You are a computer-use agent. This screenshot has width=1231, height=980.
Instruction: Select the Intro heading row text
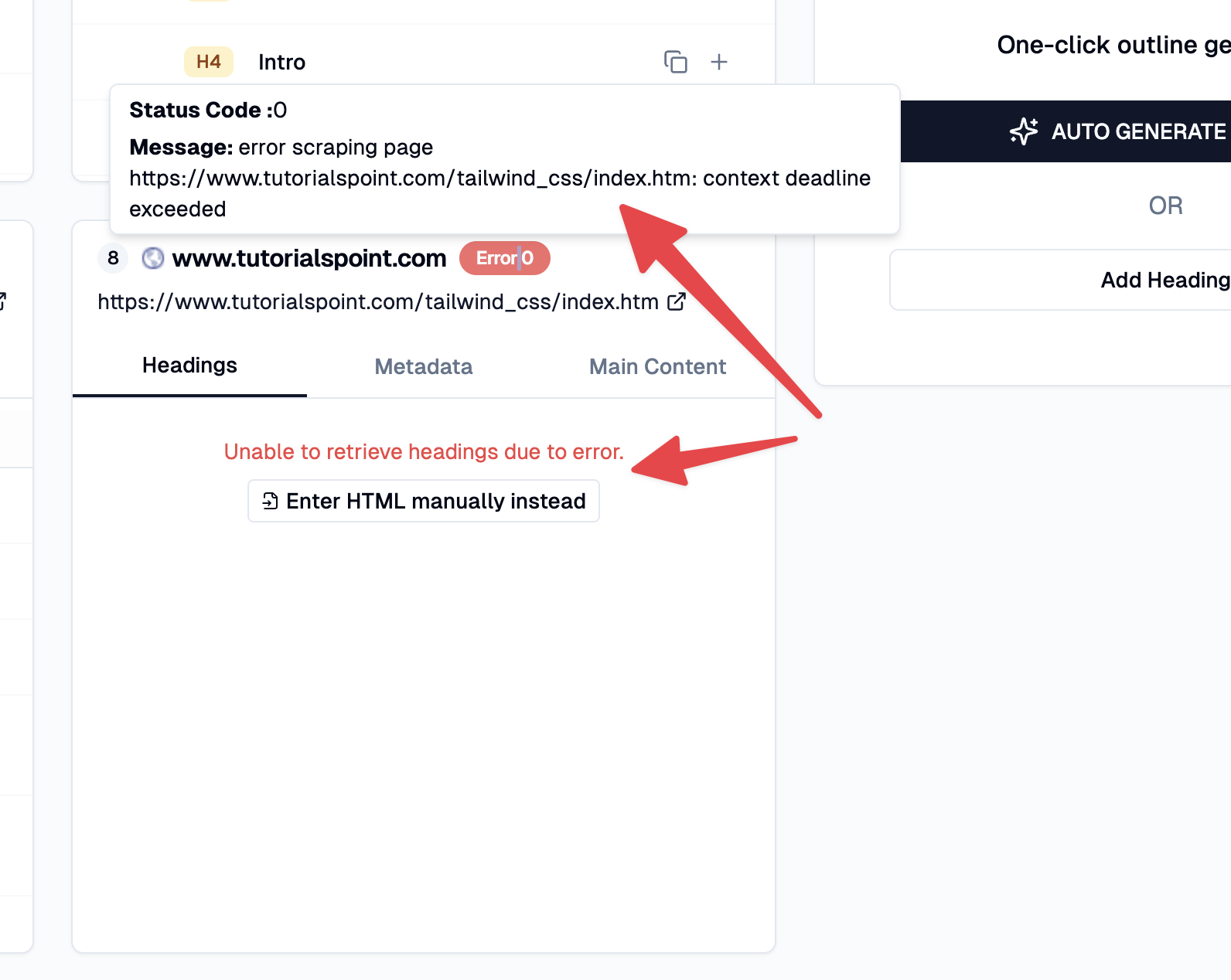click(281, 62)
